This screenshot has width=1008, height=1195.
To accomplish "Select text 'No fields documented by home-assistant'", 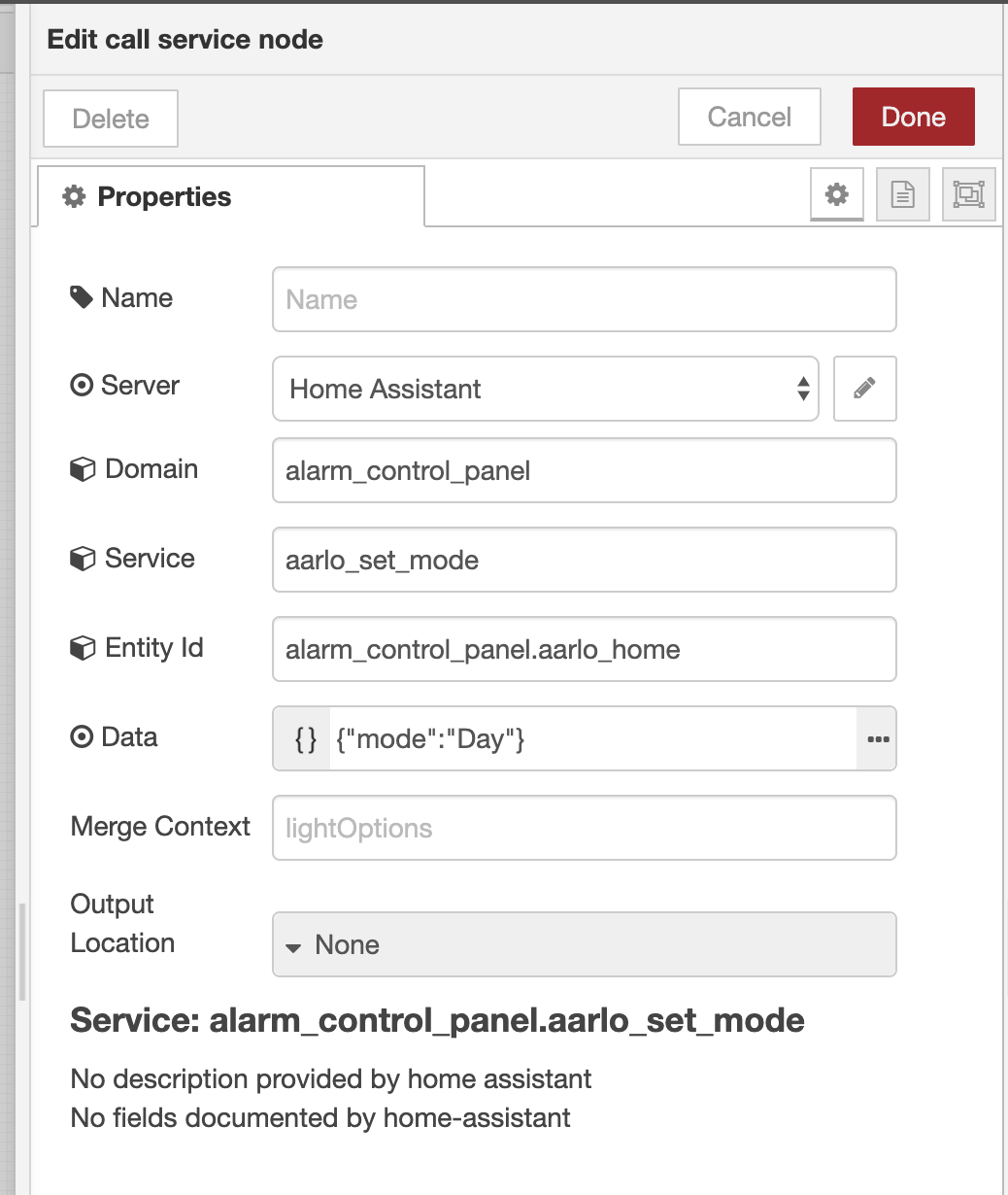I will (x=320, y=1118).
